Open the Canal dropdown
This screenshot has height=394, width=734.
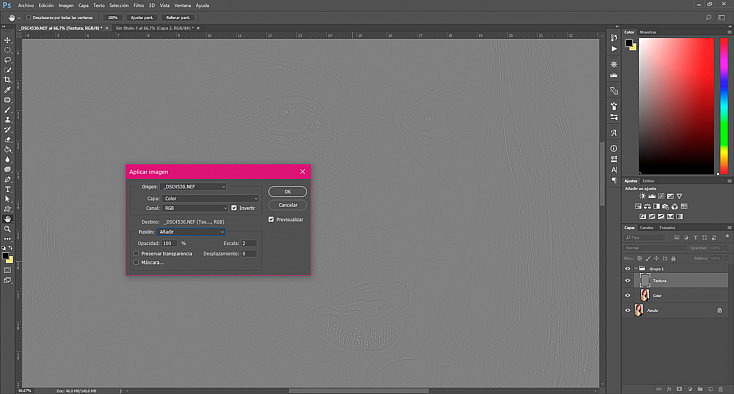[195, 208]
